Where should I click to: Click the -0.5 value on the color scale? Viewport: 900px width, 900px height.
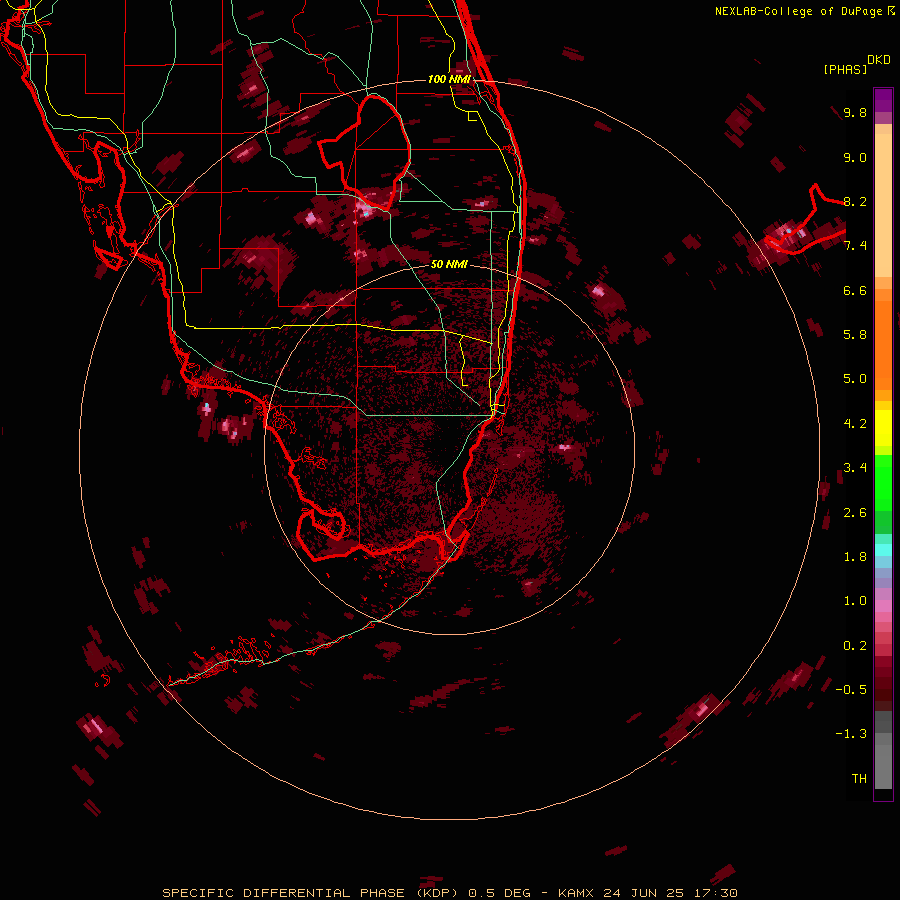tap(851, 690)
